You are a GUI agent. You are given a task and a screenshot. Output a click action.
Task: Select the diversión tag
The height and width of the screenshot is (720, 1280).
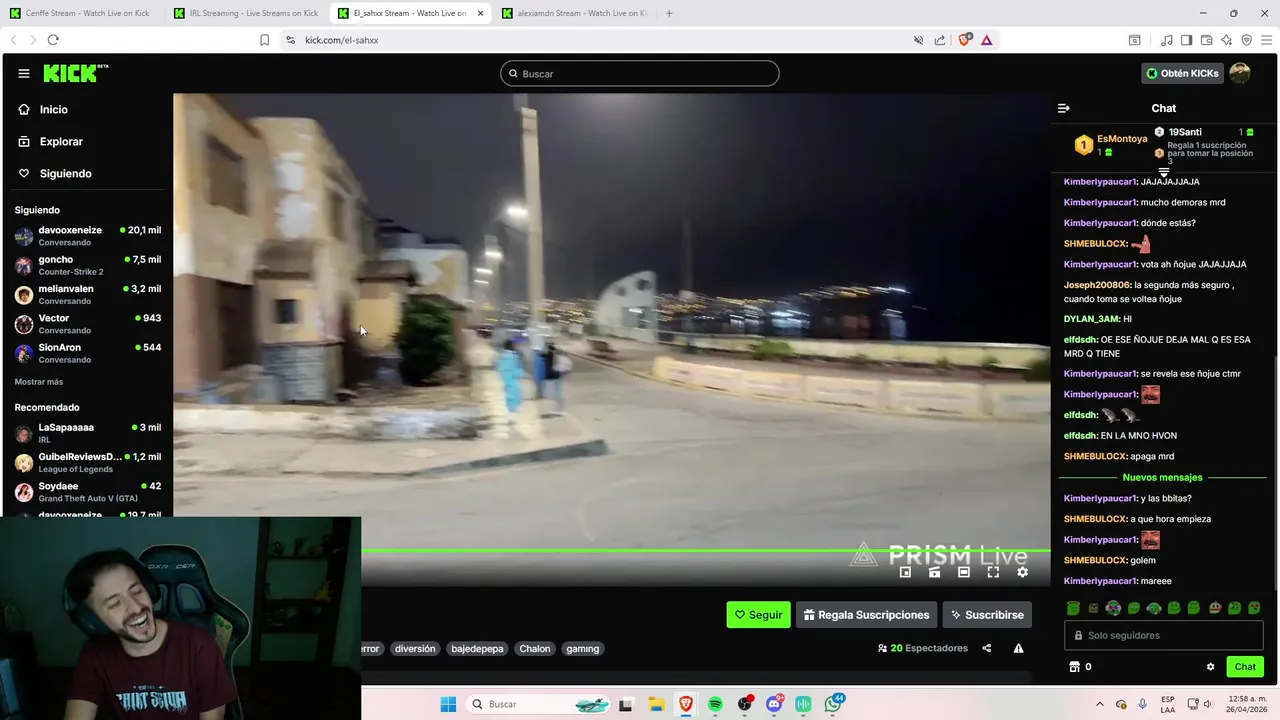click(x=415, y=649)
